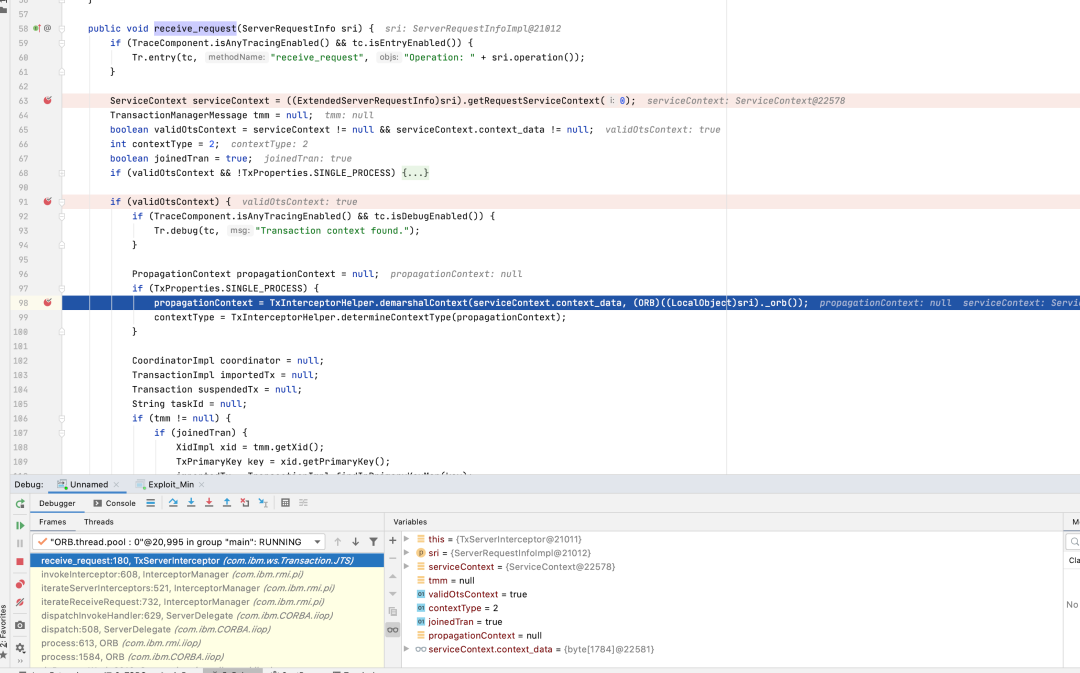The image size is (1080, 673).
Task: Toggle the breakpoint on line 91
Action: coord(47,202)
